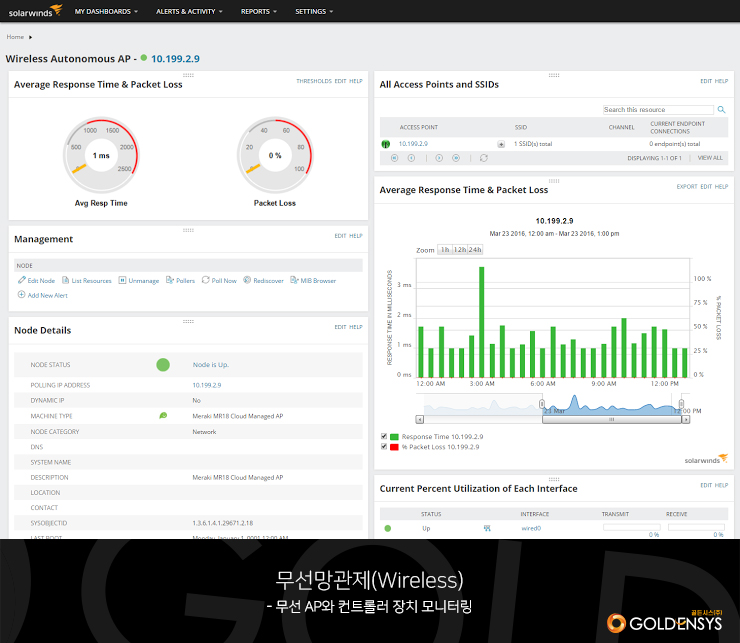Click Edit on All Access Points panel
This screenshot has width=740, height=643.
[706, 81]
